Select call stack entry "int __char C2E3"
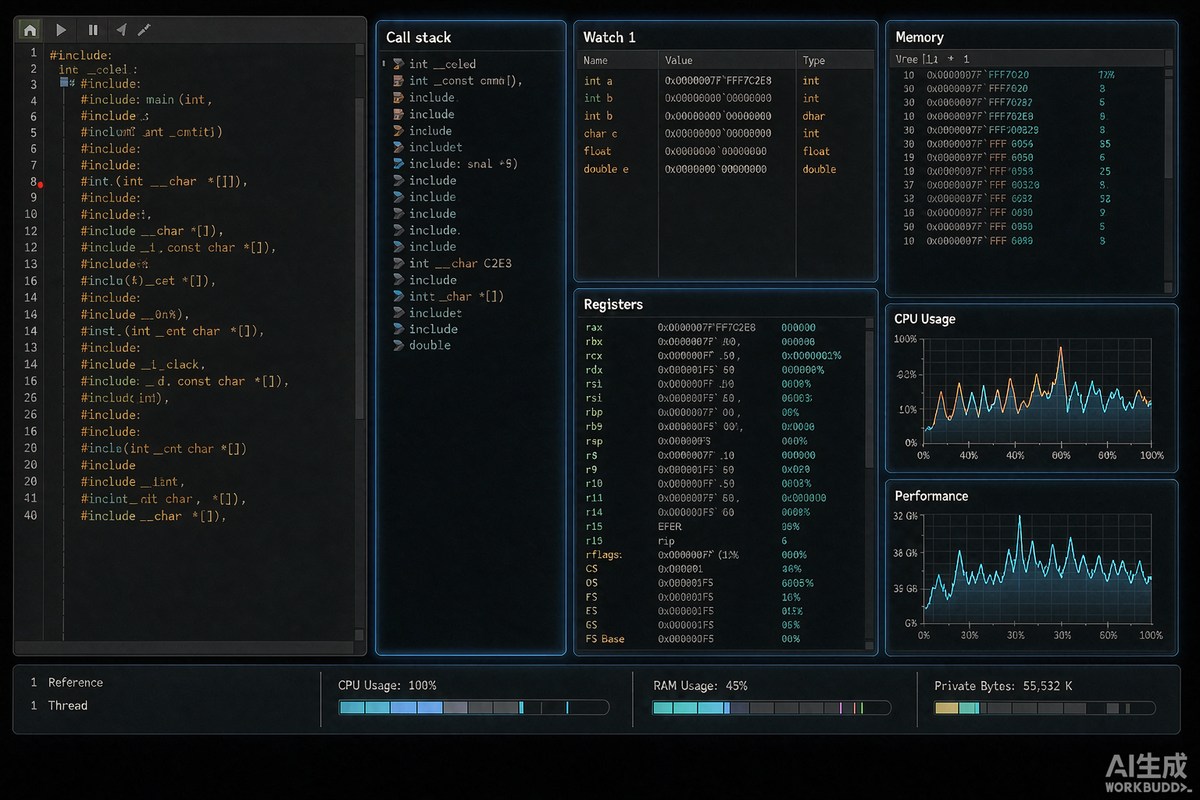This screenshot has height=800, width=1200. tap(460, 263)
